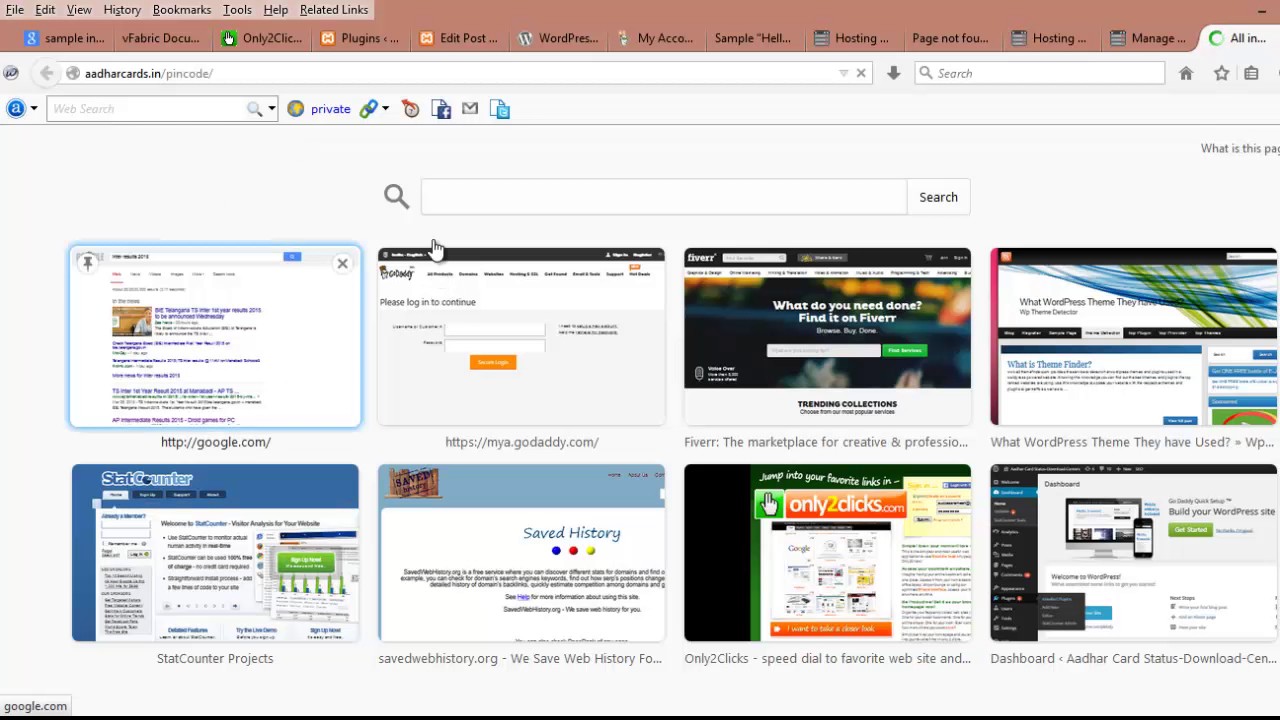
Task: Click the blue 'a' toolbar logo
Action: click(x=16, y=109)
